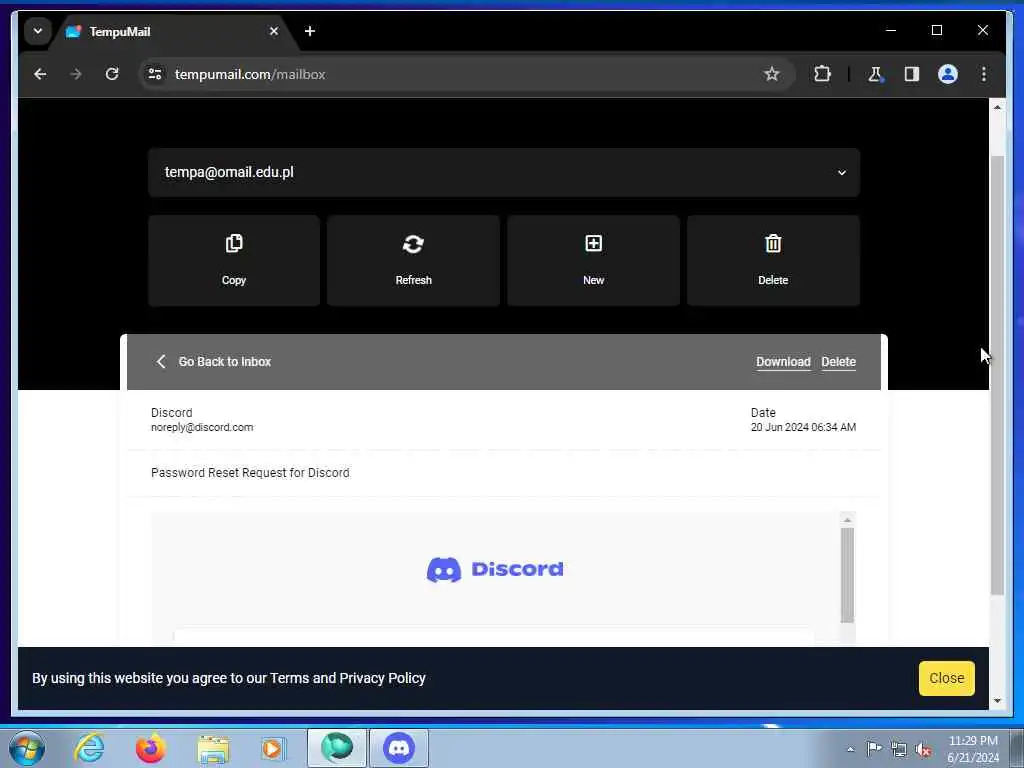
Task: Click the Discord logo in email
Action: point(495,569)
